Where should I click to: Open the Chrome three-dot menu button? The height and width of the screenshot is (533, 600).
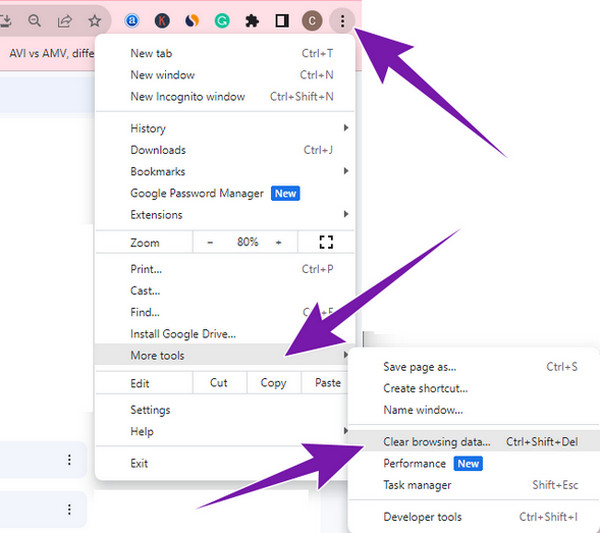pos(342,21)
